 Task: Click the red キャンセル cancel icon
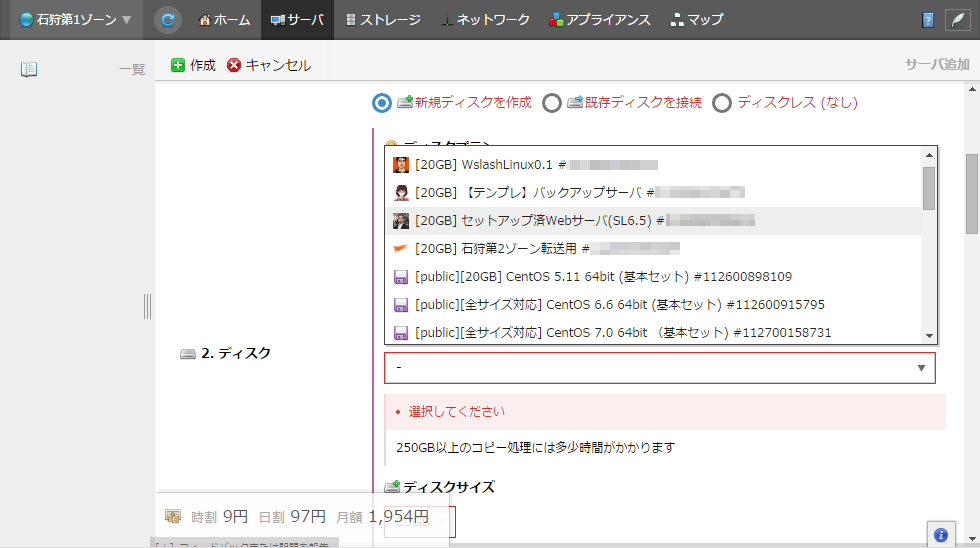tap(234, 65)
